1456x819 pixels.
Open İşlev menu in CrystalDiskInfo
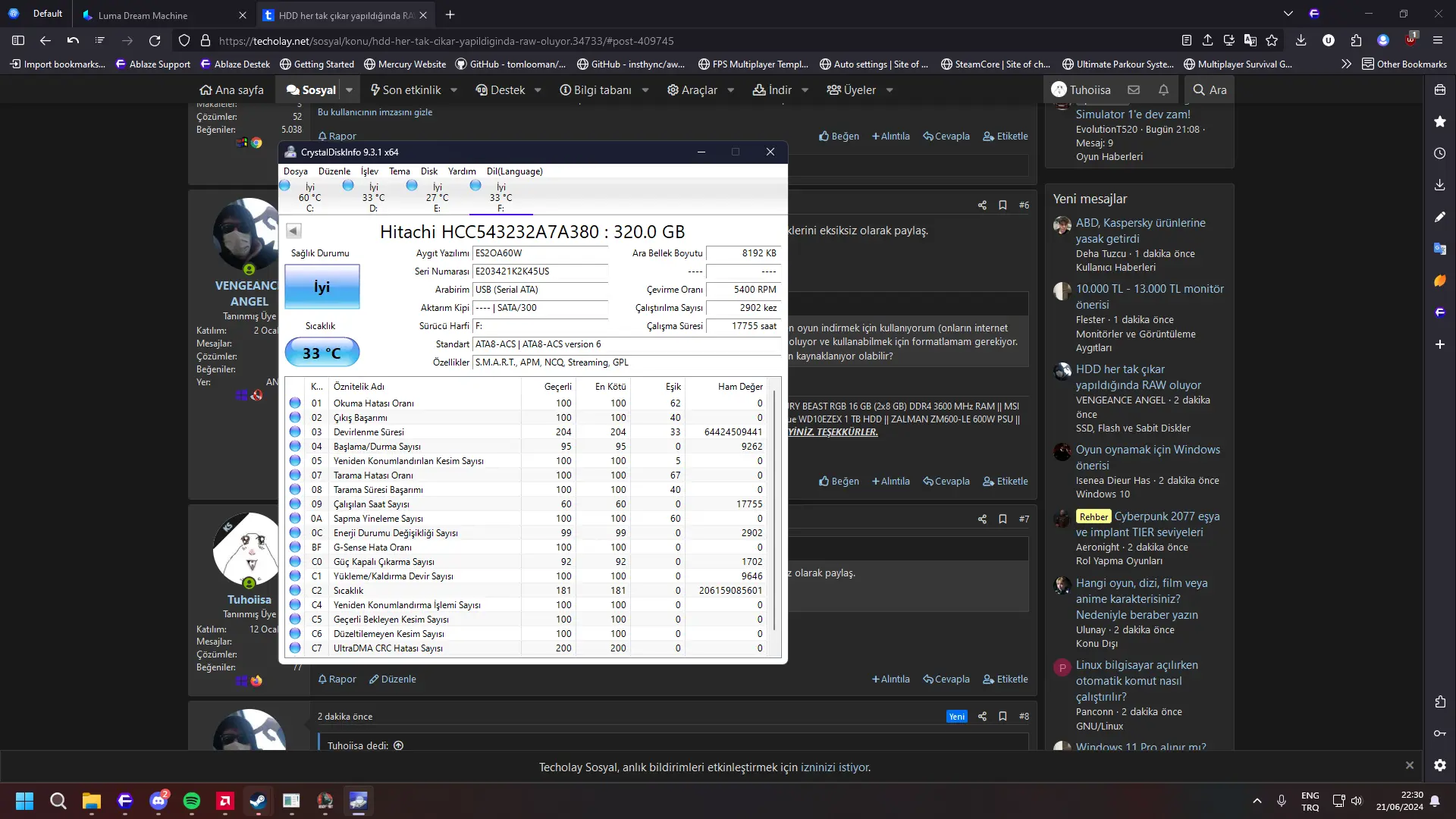point(369,171)
